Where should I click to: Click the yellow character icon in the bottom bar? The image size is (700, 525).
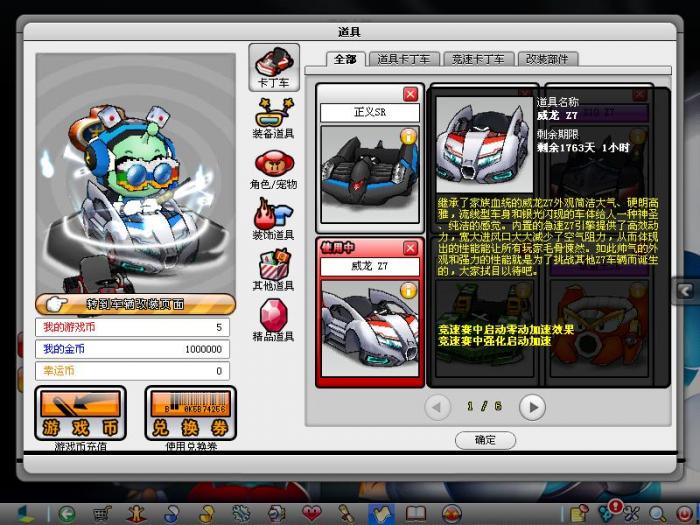click(206, 514)
